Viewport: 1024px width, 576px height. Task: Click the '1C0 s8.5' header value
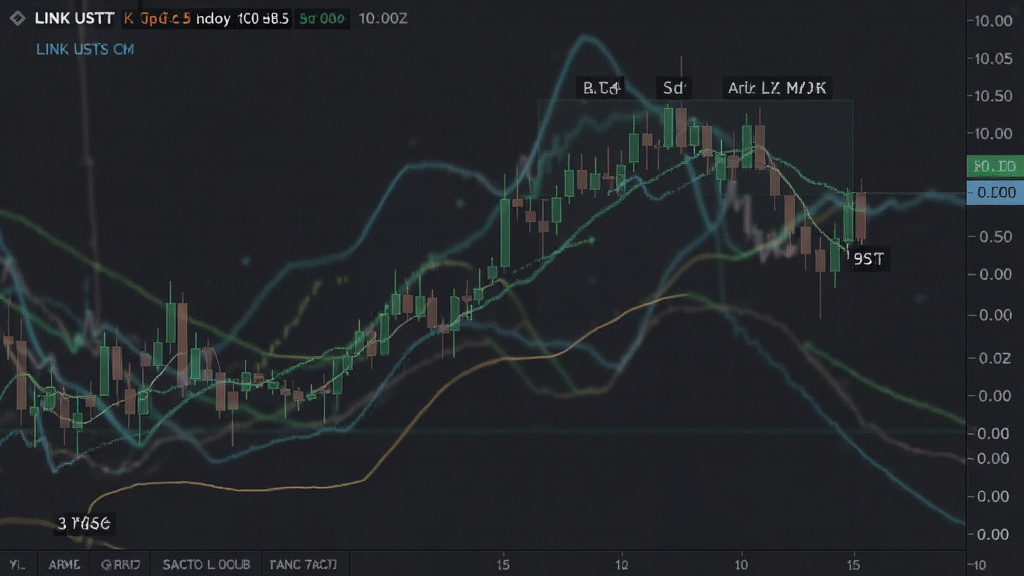point(263,18)
